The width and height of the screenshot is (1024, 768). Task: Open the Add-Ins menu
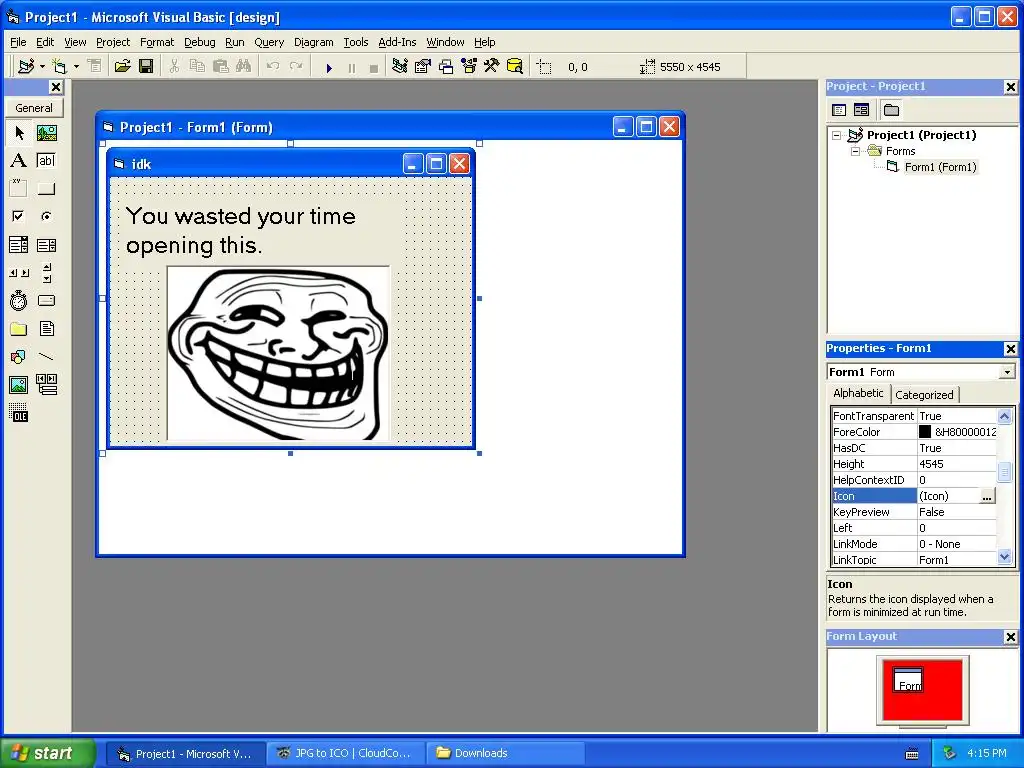(x=397, y=42)
